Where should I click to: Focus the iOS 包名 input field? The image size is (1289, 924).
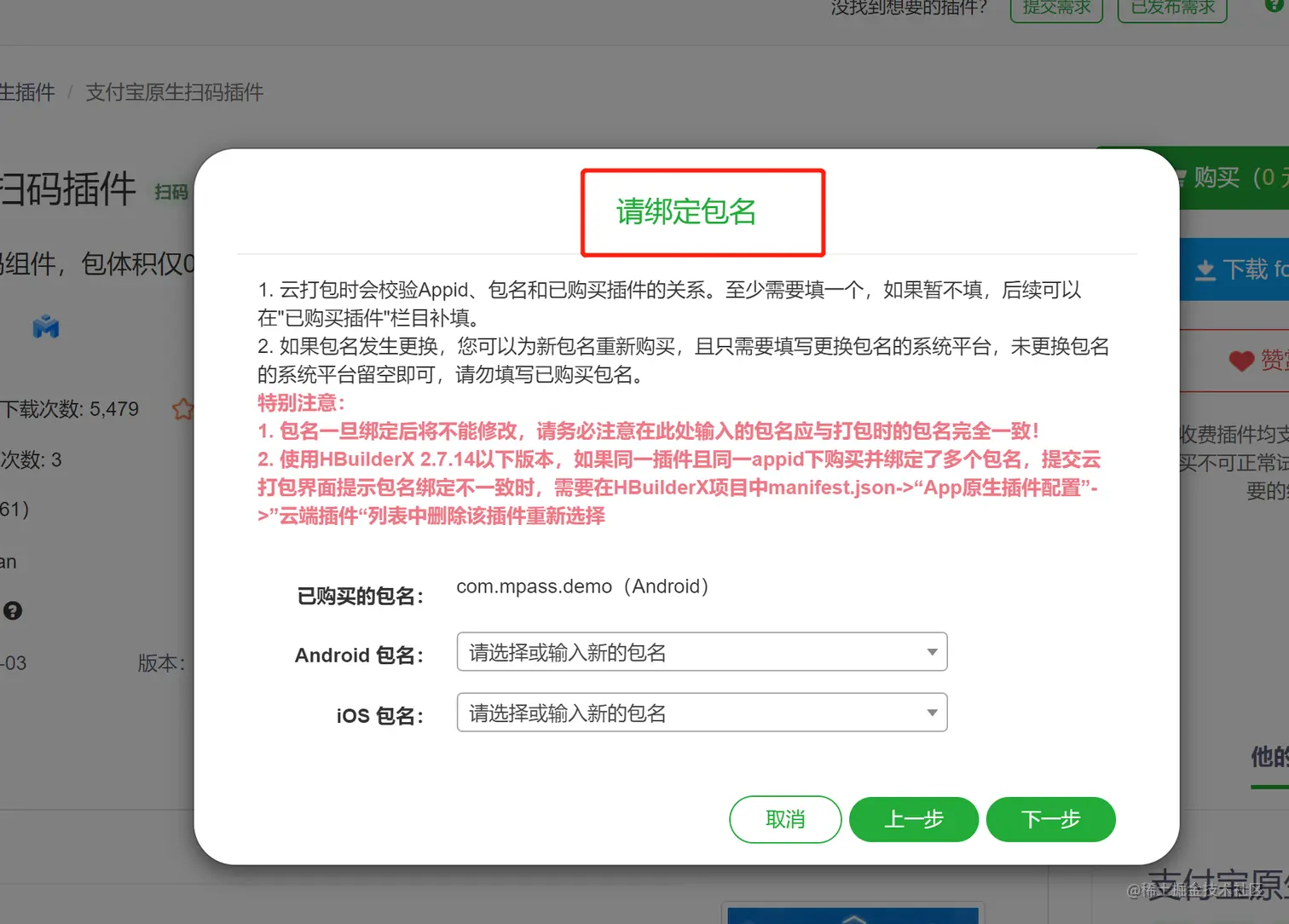click(x=702, y=713)
